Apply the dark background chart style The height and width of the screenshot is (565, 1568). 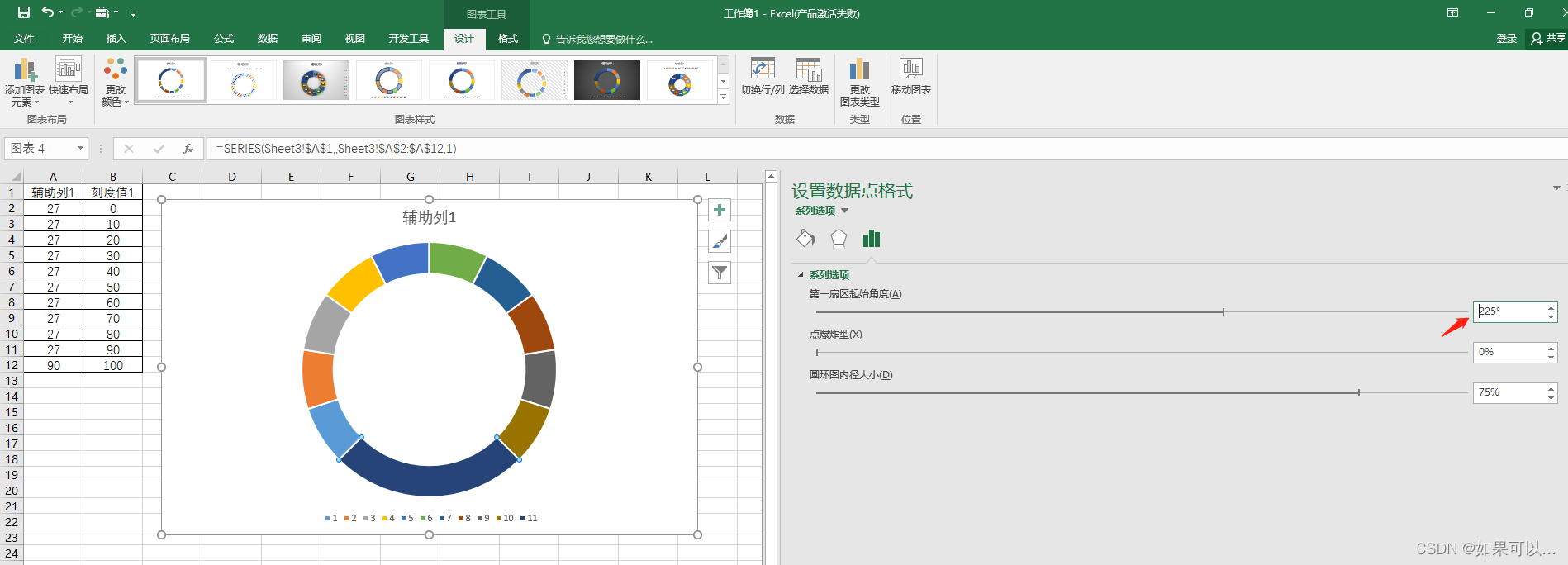pyautogui.click(x=607, y=80)
